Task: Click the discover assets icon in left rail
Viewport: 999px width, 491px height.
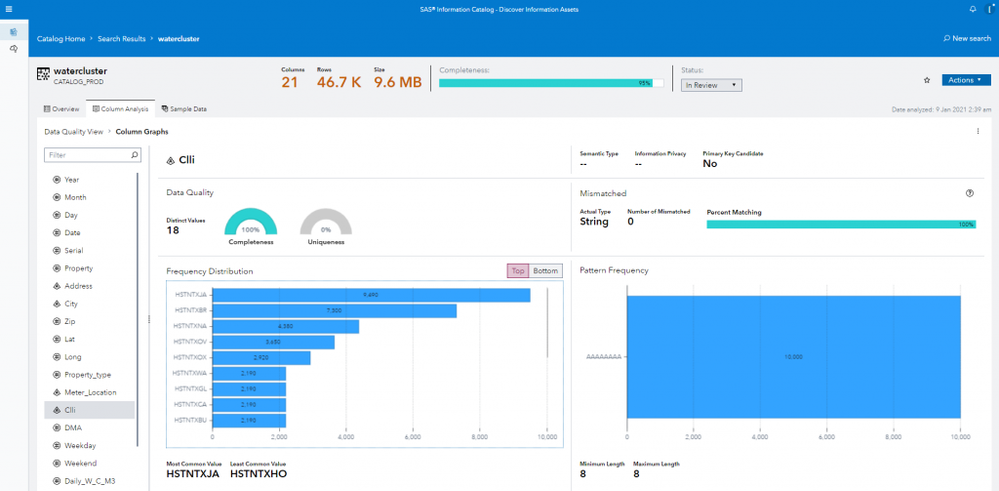Action: coord(13,32)
